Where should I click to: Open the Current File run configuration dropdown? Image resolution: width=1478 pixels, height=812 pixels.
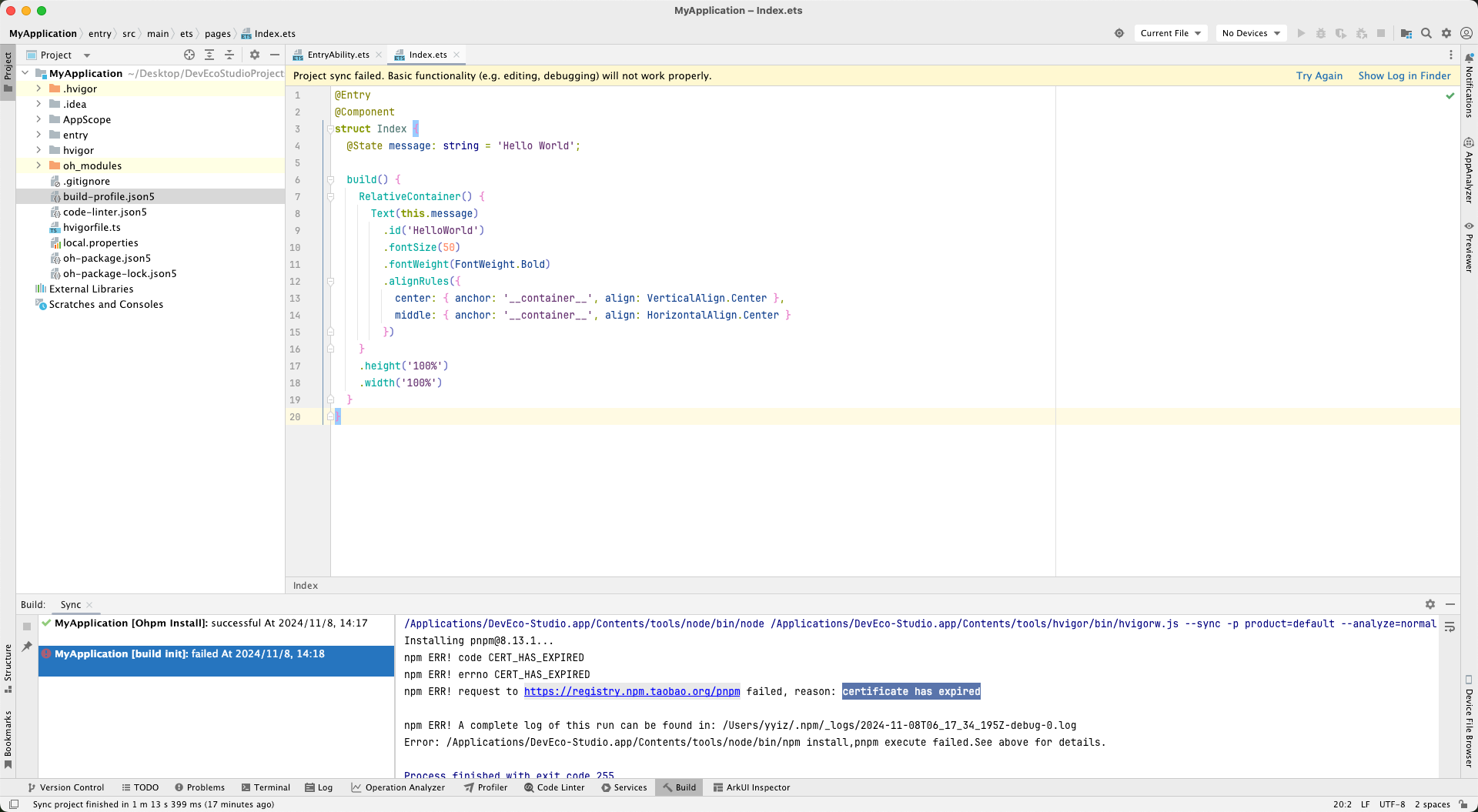coord(1171,33)
